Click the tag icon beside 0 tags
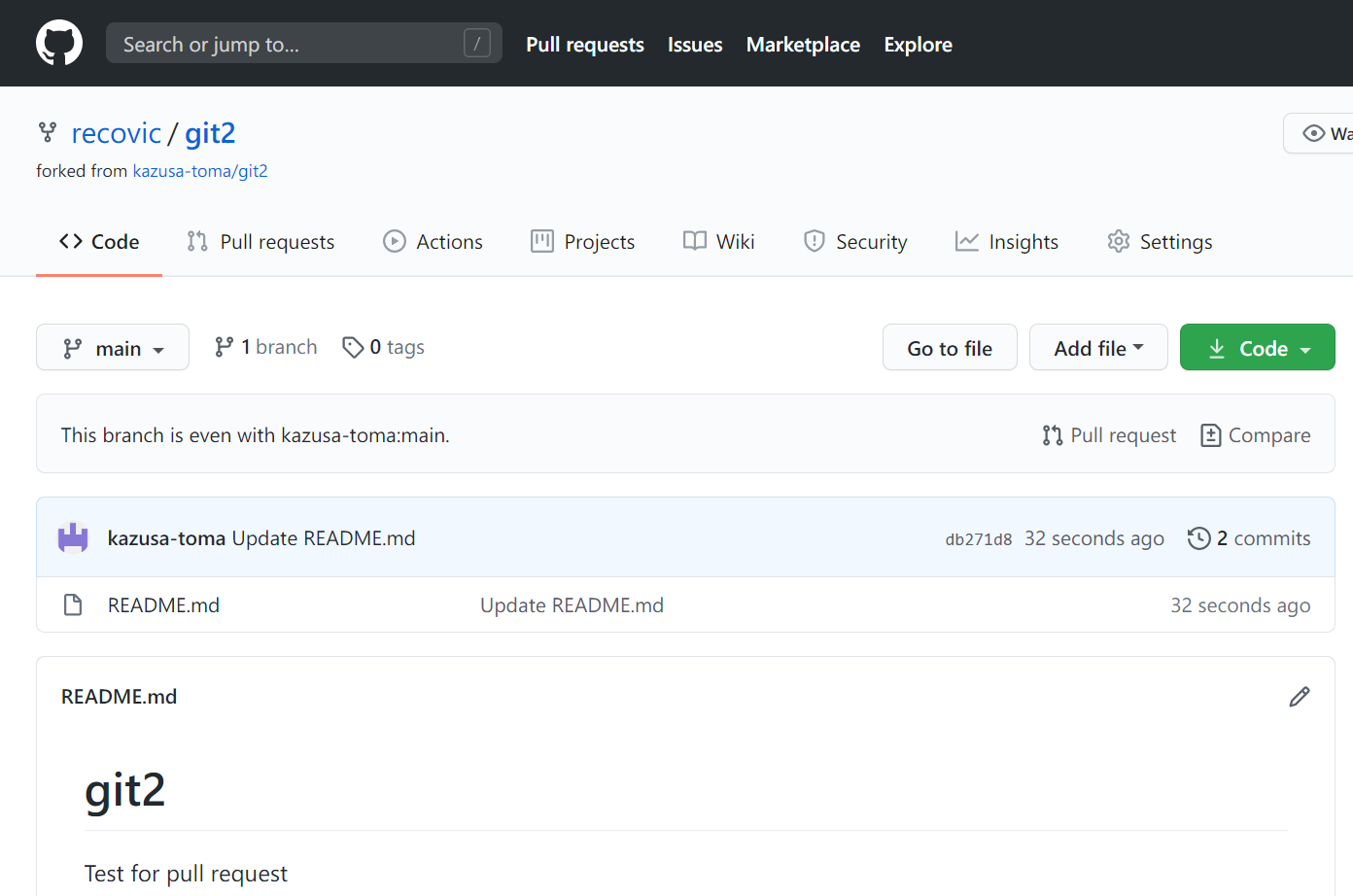Image resolution: width=1353 pixels, height=896 pixels. click(x=353, y=347)
